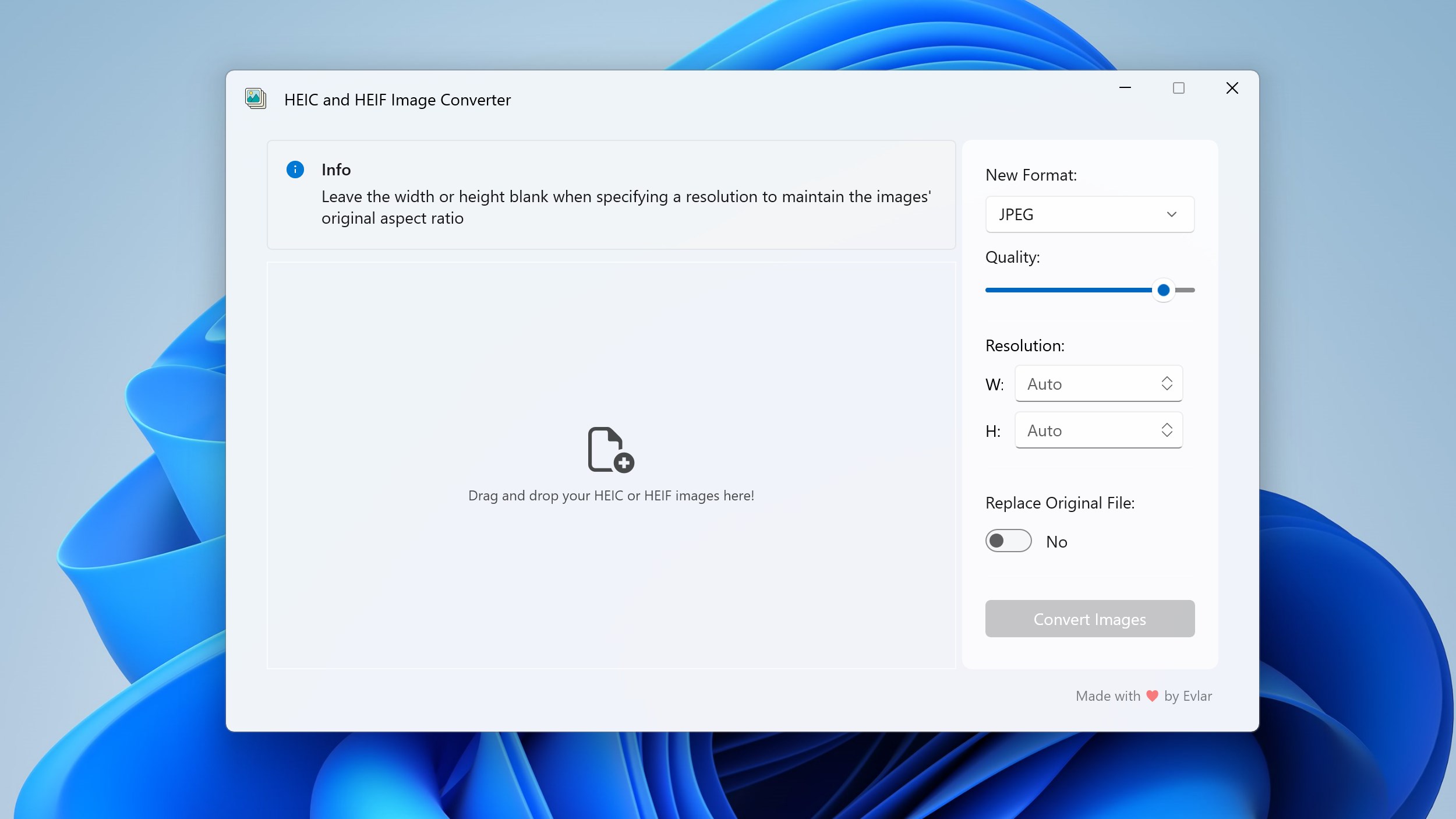Click the gray end of Quality slider track
The width and height of the screenshot is (1456, 819).
(1186, 290)
